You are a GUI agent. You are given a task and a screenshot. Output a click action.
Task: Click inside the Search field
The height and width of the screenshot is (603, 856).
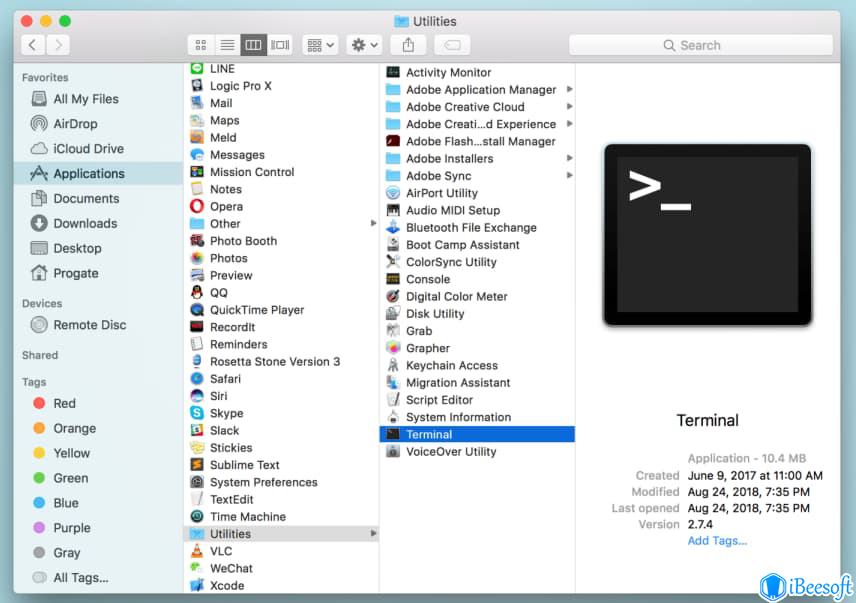[700, 44]
